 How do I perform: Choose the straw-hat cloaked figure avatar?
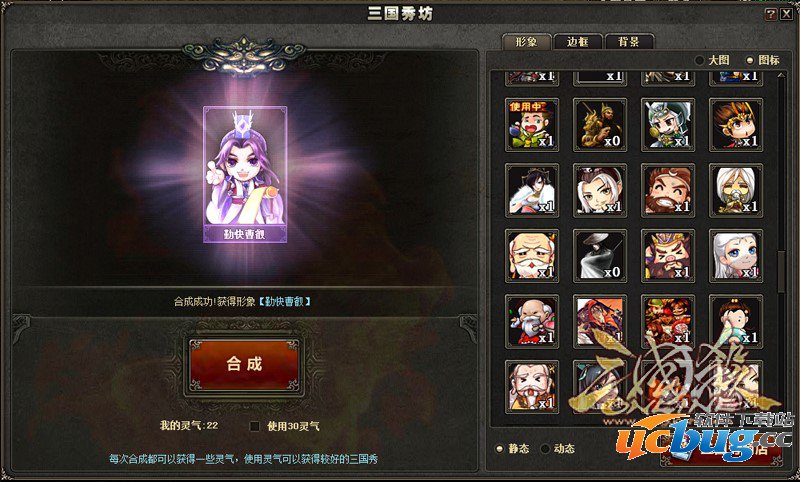coord(599,256)
